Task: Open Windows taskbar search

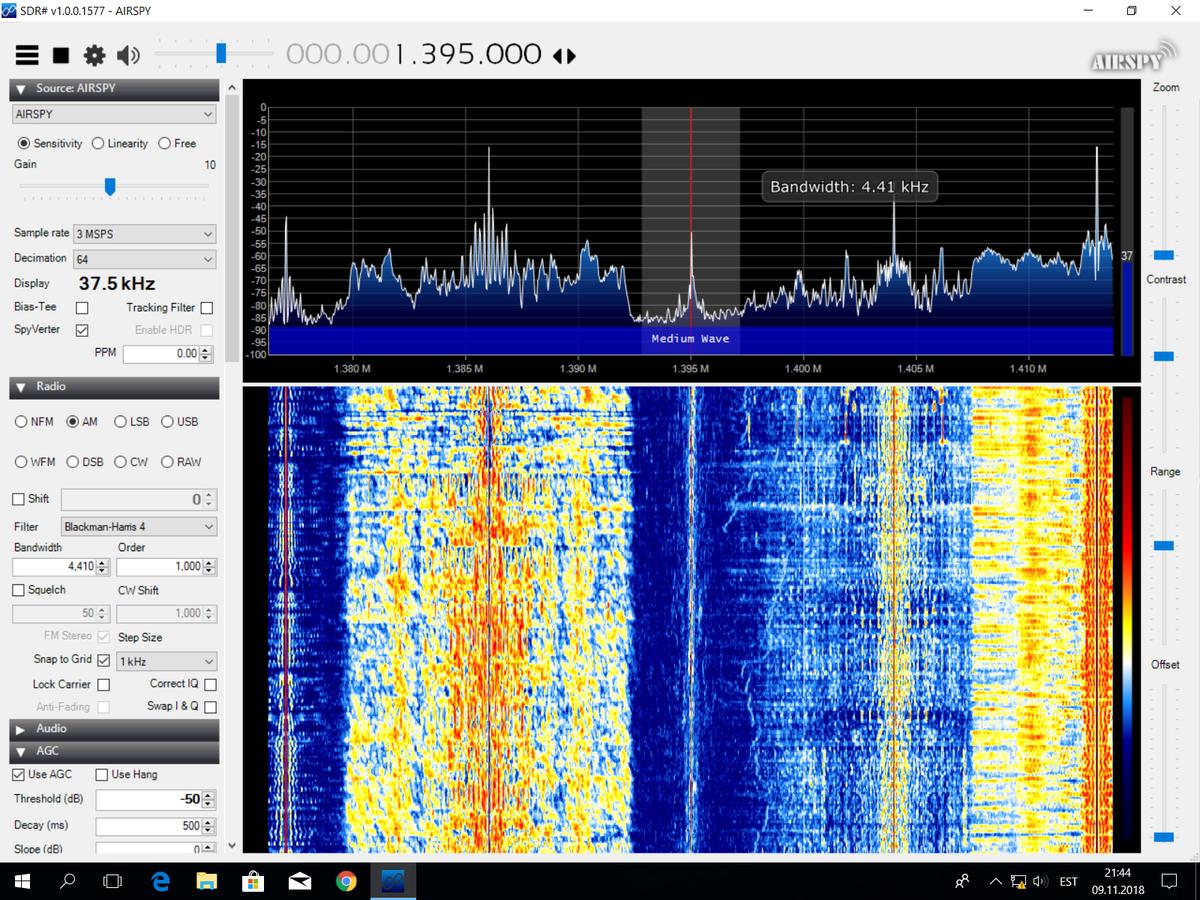Action: pos(69,881)
